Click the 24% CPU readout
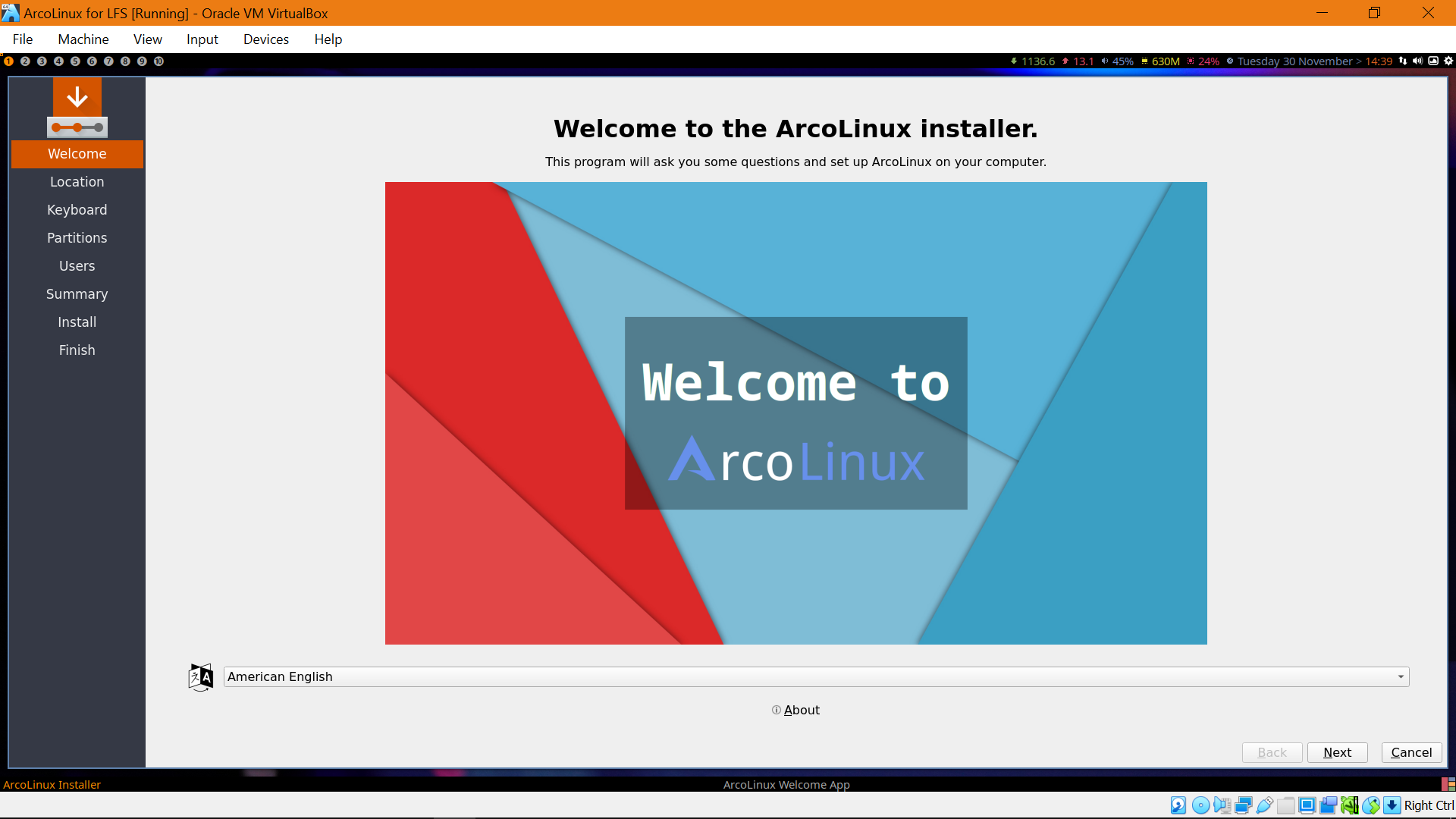Viewport: 1456px width, 819px height. coord(1209,61)
